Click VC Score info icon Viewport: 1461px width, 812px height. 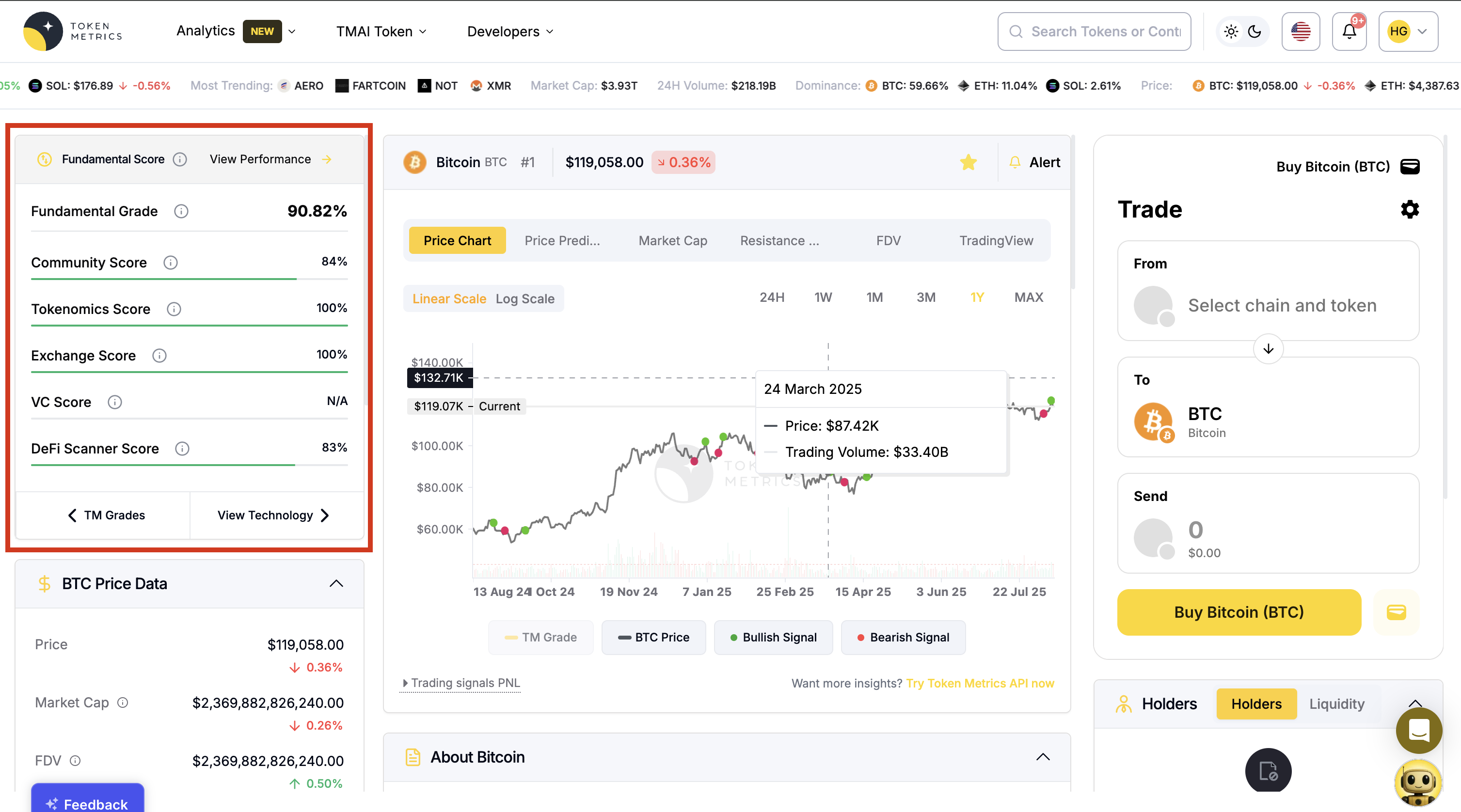click(114, 402)
